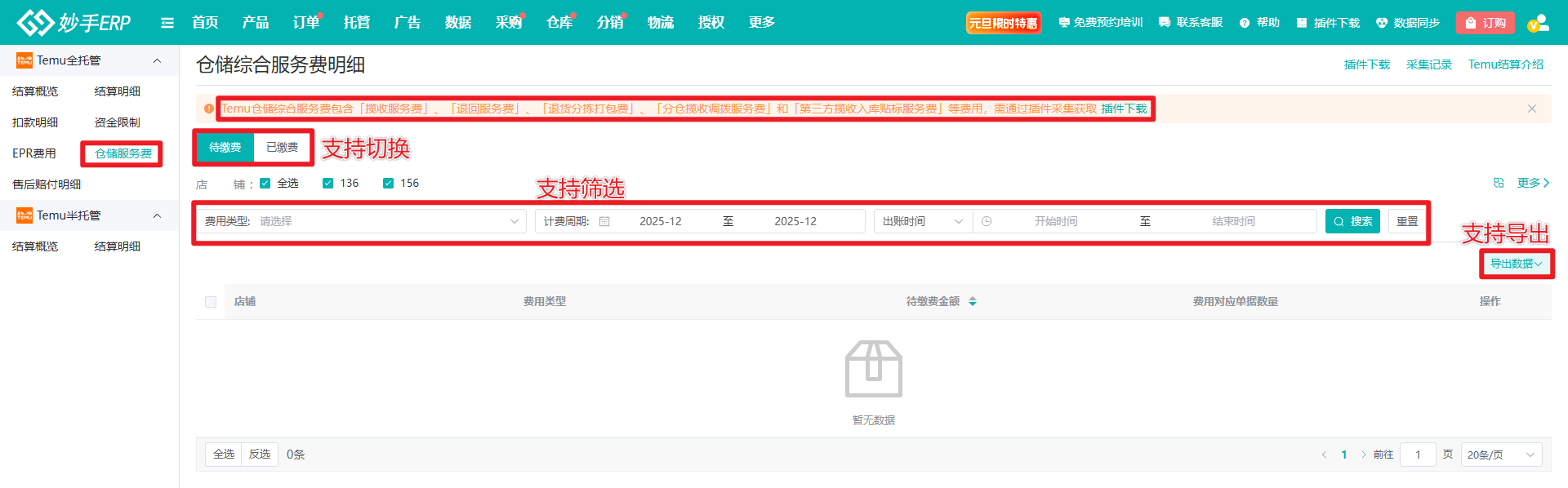This screenshot has height=488, width=1568.
Task: Open 资金限制 in sidebar
Action: coord(118,122)
